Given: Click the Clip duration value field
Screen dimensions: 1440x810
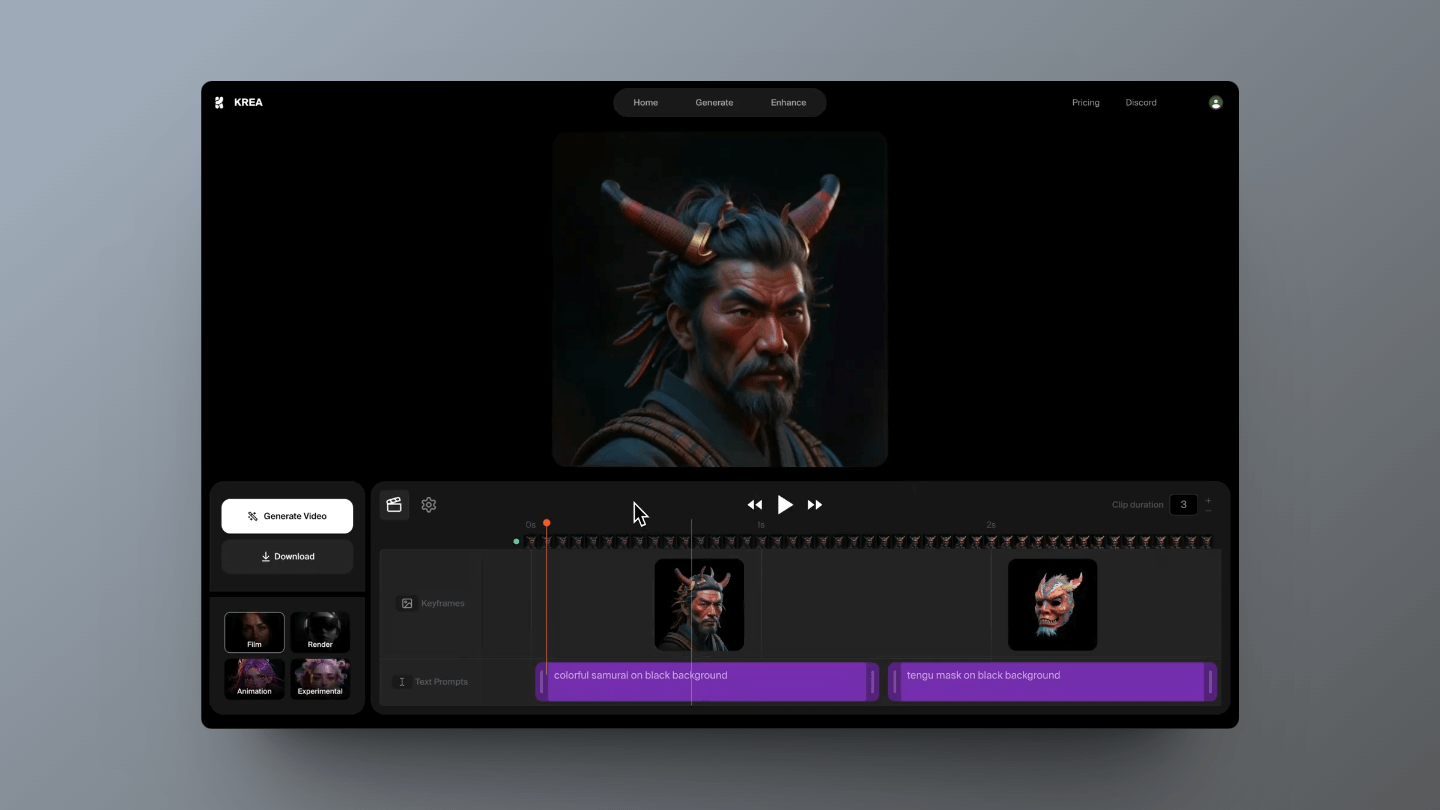Looking at the screenshot, I should click(1183, 505).
